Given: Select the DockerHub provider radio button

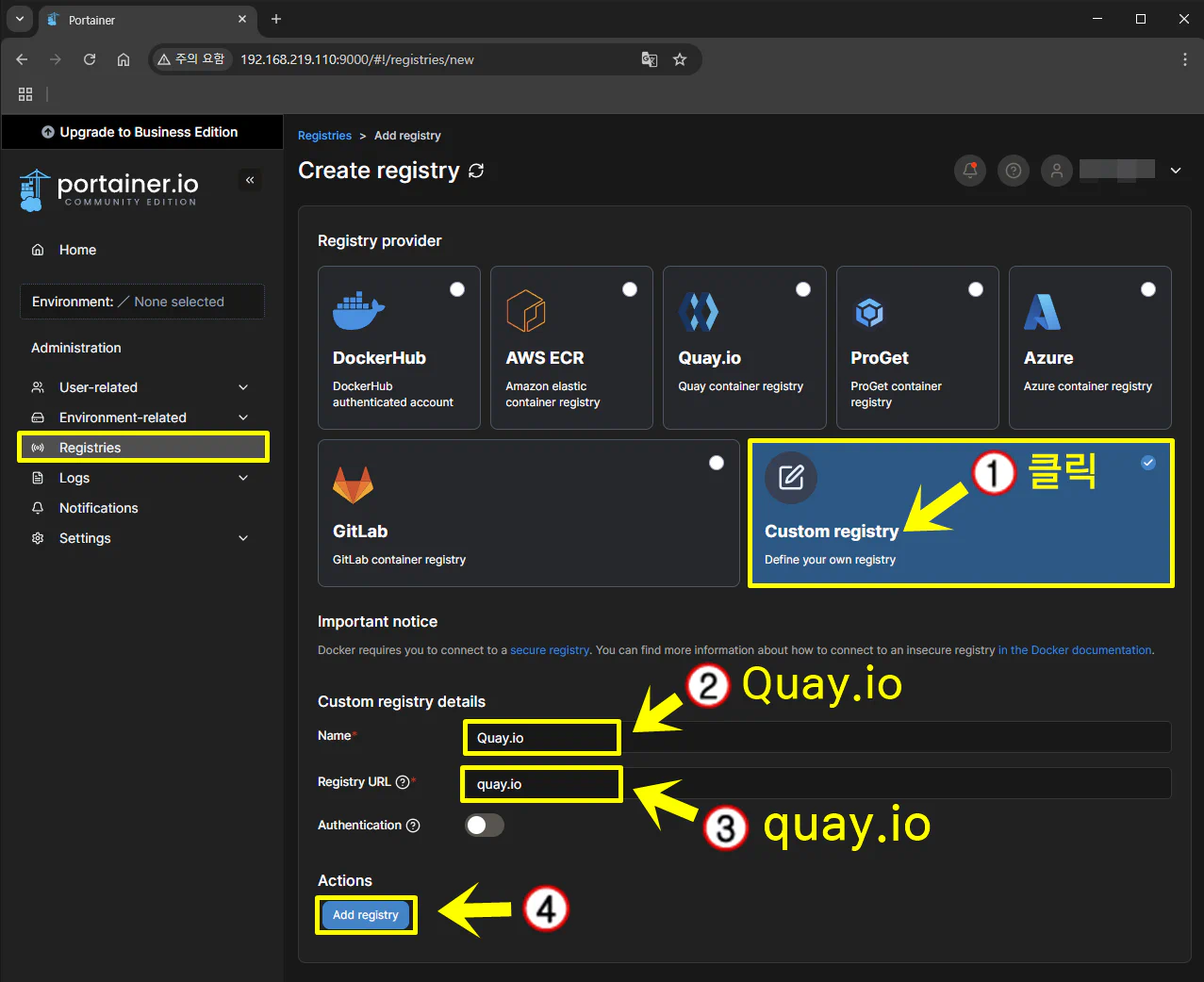Looking at the screenshot, I should pos(457,289).
